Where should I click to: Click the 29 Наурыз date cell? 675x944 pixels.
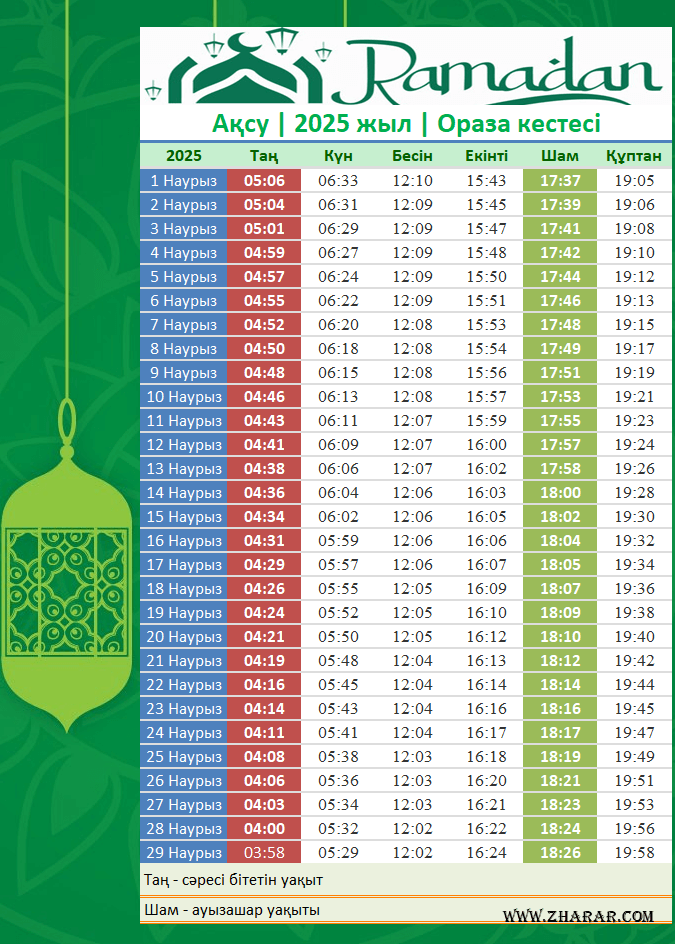tap(184, 853)
